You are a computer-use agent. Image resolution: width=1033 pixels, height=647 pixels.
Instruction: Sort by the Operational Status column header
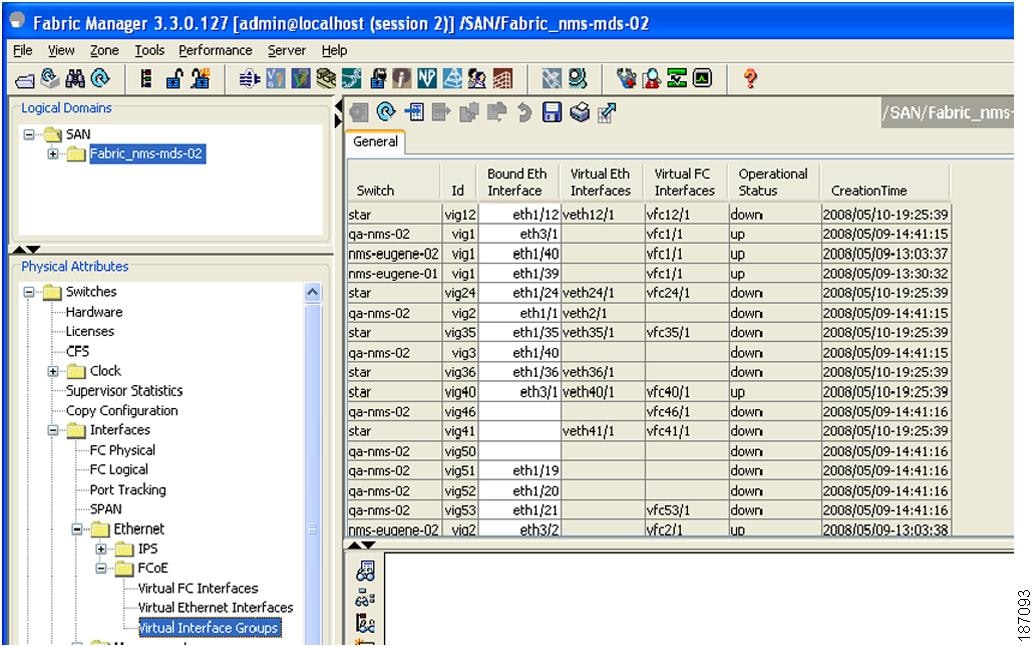pos(774,183)
